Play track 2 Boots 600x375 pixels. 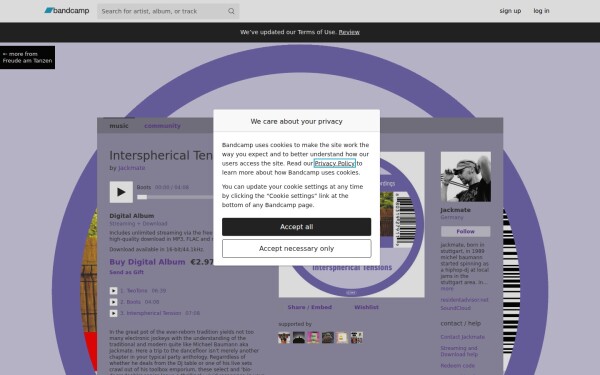click(x=113, y=302)
